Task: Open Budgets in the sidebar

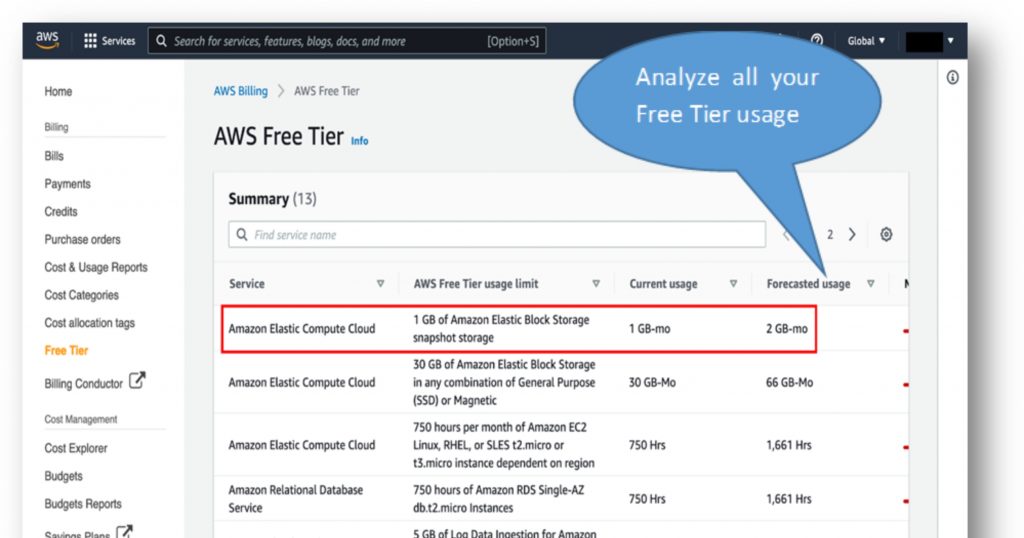Action: click(63, 476)
